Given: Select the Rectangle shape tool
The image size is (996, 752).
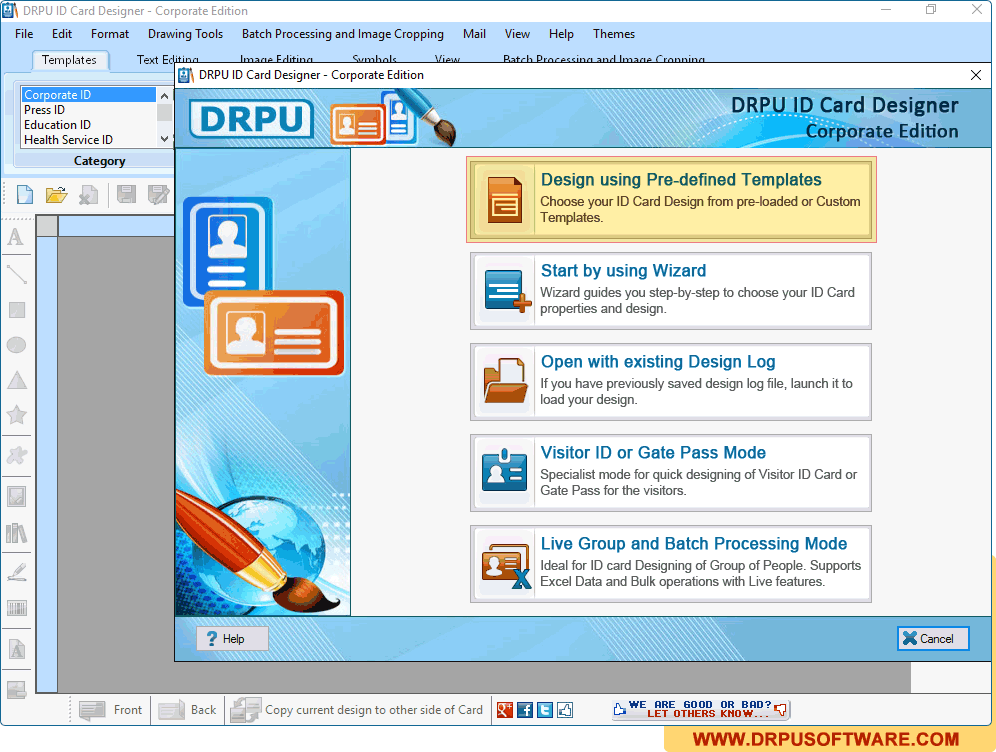Looking at the screenshot, I should (17, 310).
